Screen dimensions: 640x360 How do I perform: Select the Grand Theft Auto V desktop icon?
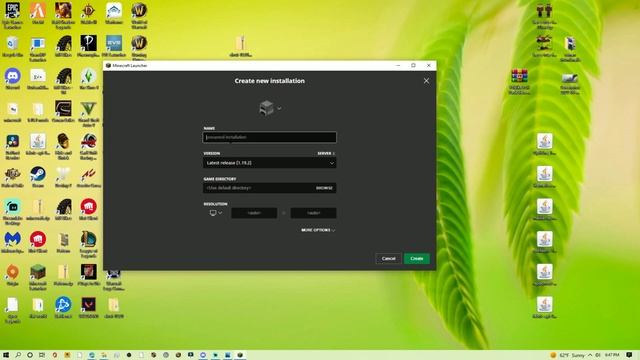89,113
